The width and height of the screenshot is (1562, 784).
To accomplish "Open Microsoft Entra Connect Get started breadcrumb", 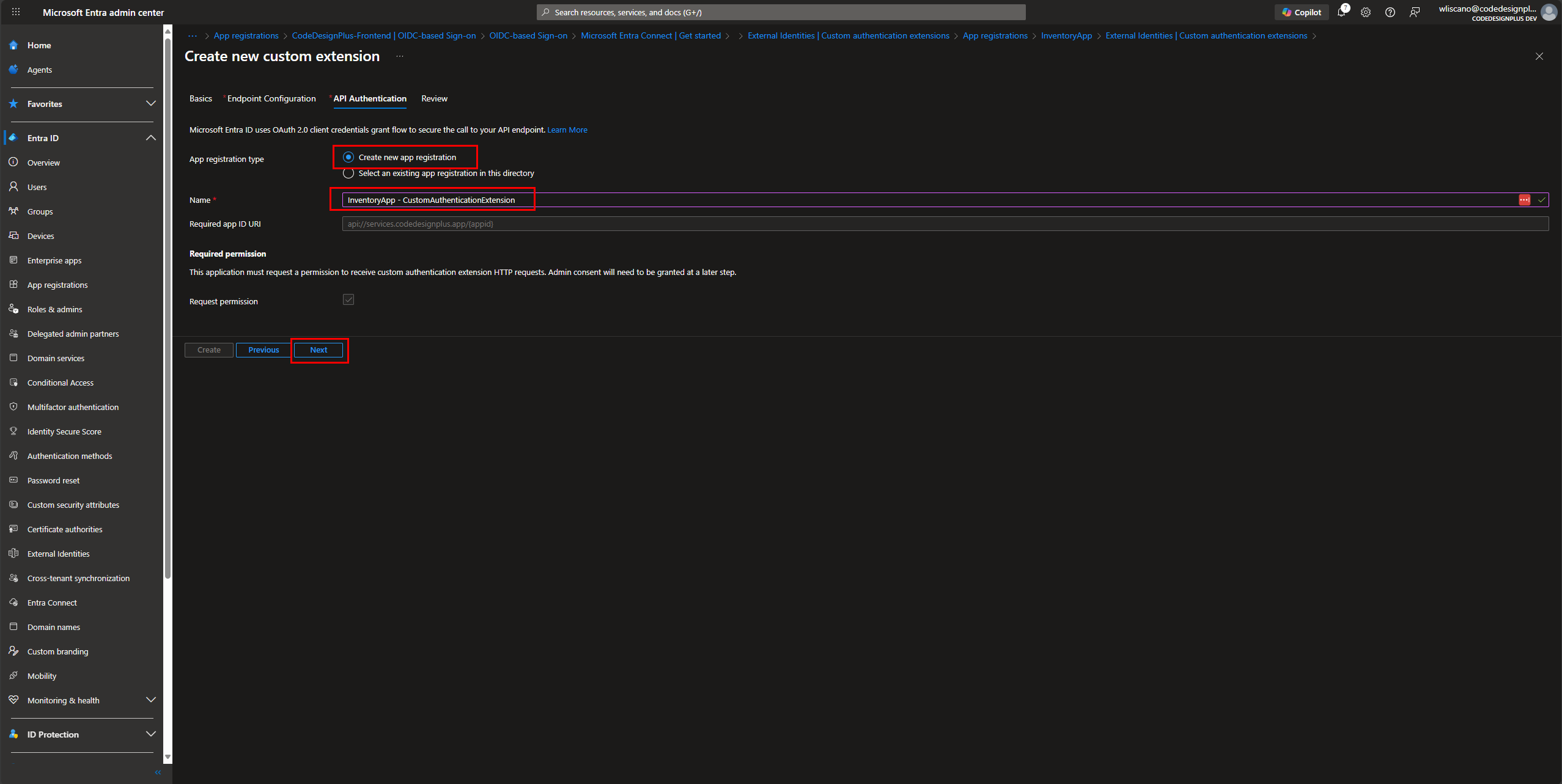I will 650,35.
